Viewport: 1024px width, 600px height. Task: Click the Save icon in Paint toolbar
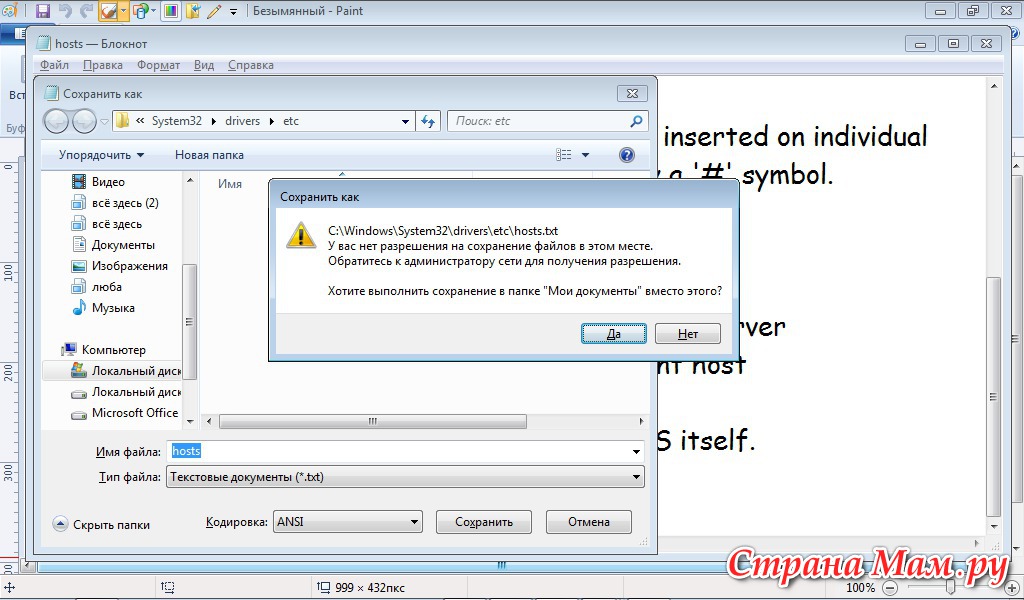pos(42,10)
